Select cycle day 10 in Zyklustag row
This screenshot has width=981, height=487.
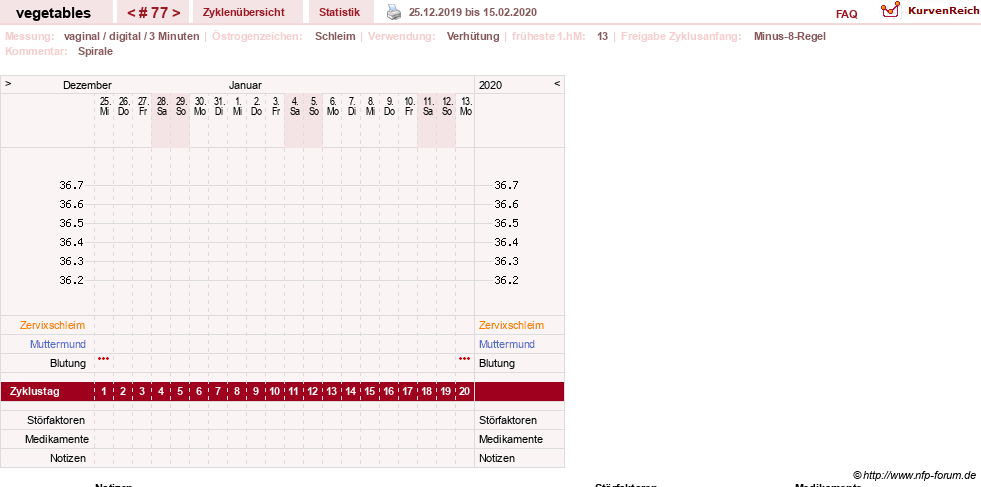[275, 392]
